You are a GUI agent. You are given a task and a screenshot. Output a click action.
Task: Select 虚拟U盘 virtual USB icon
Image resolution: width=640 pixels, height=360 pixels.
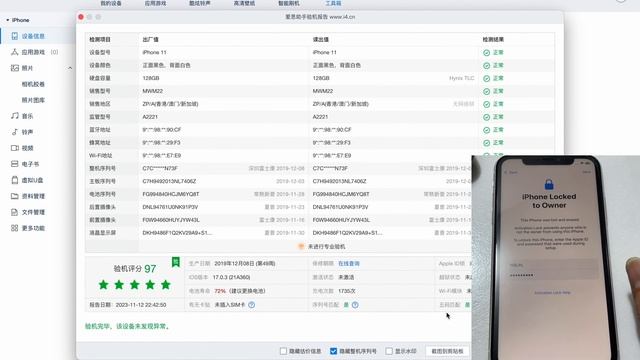coord(15,180)
